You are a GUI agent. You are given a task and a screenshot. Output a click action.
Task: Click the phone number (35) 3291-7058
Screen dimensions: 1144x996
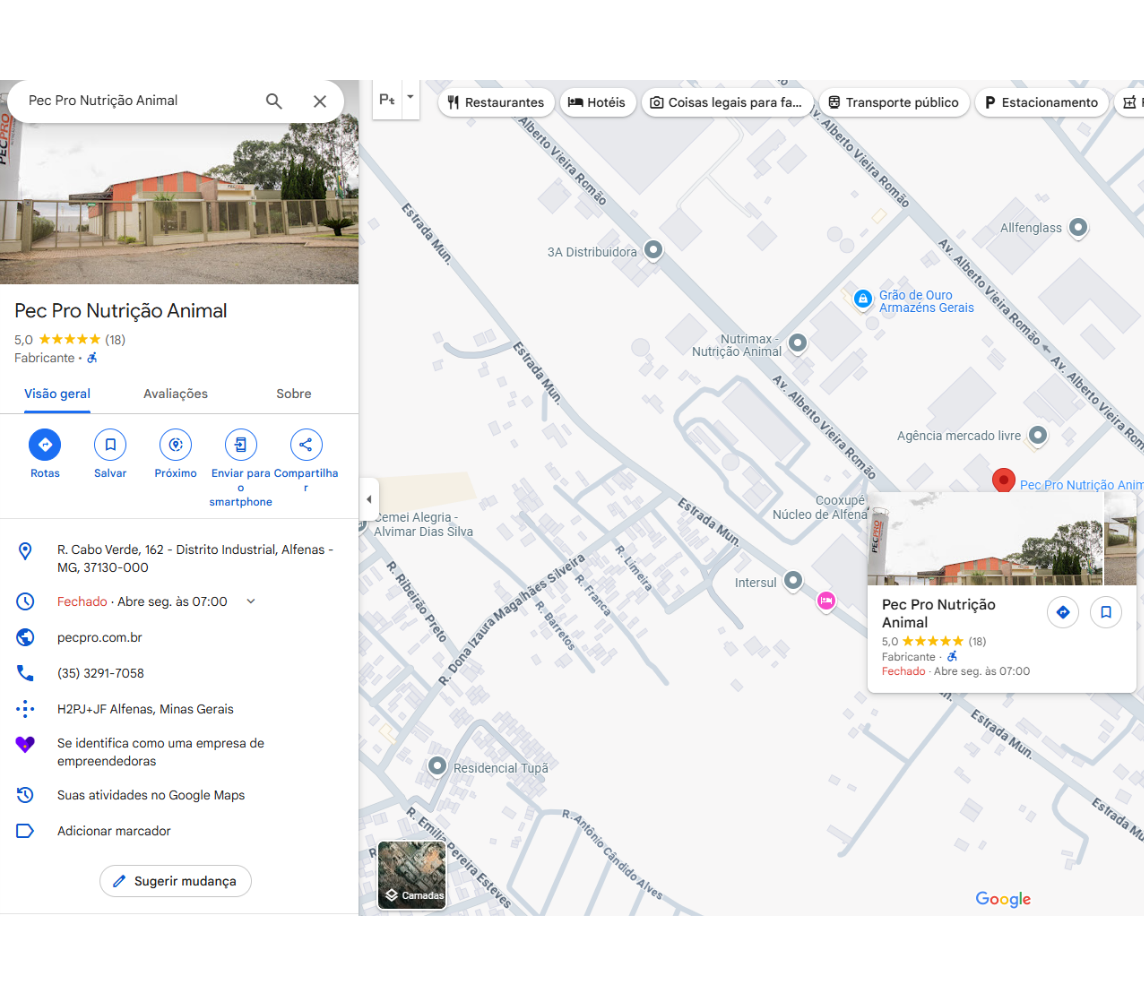click(101, 673)
